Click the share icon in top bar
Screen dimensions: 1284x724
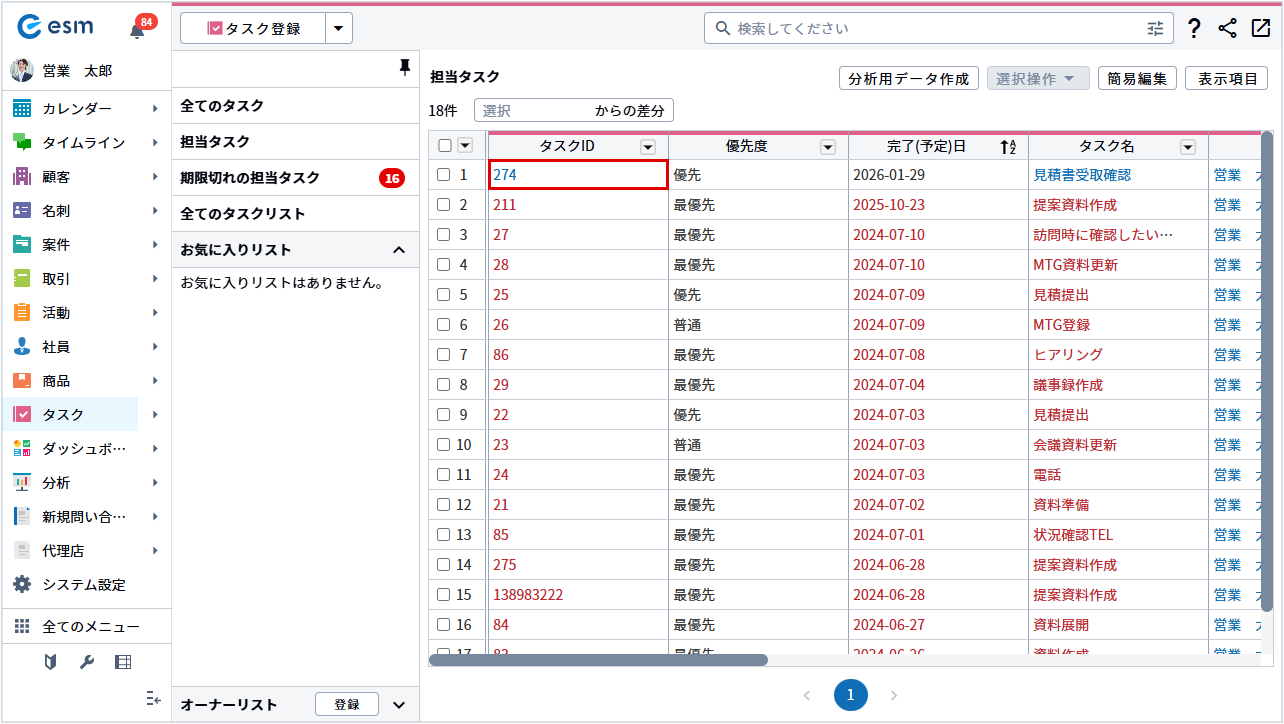point(1227,29)
